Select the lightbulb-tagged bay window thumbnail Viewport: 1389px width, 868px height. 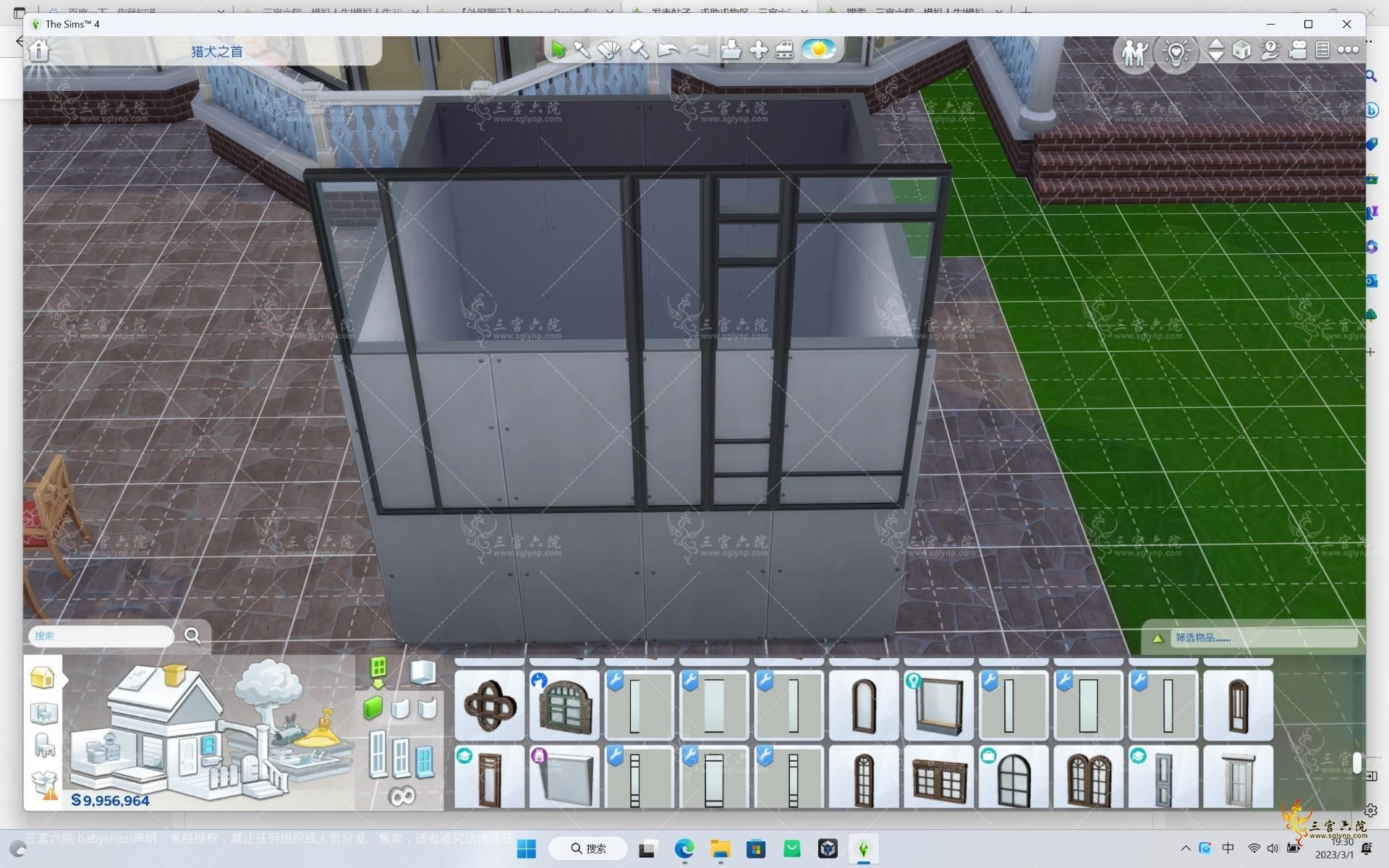(x=938, y=706)
